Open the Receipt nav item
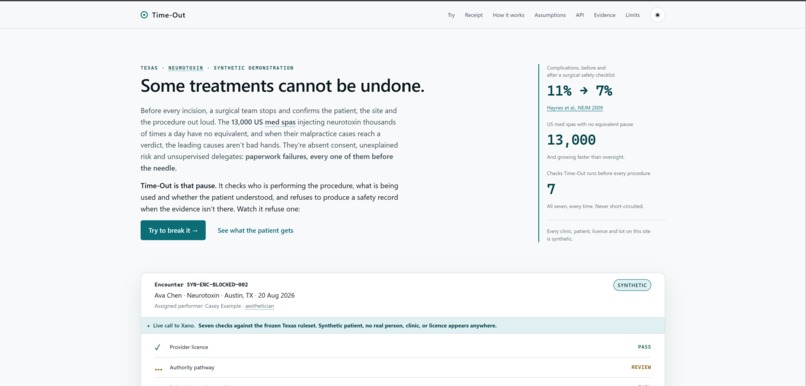This screenshot has width=806, height=386. (473, 15)
